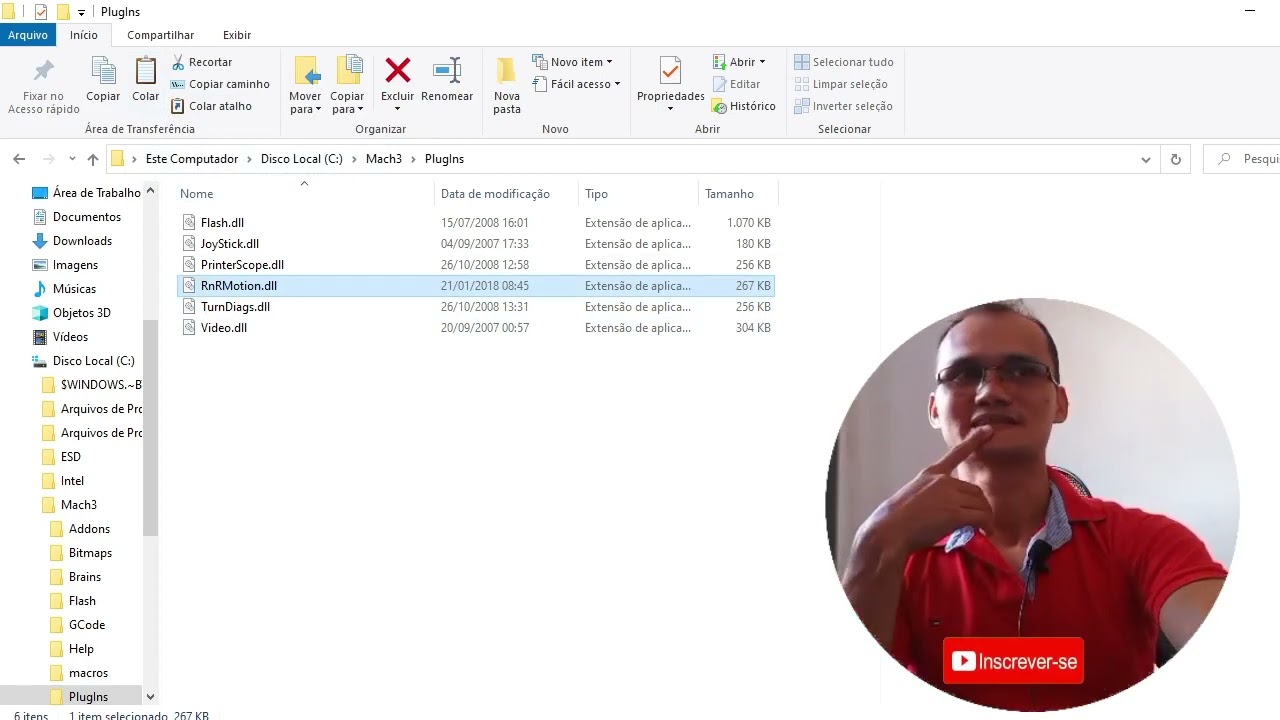The image size is (1280, 720).
Task: Click Copiar caminho in the ribbon
Action: tap(220, 84)
